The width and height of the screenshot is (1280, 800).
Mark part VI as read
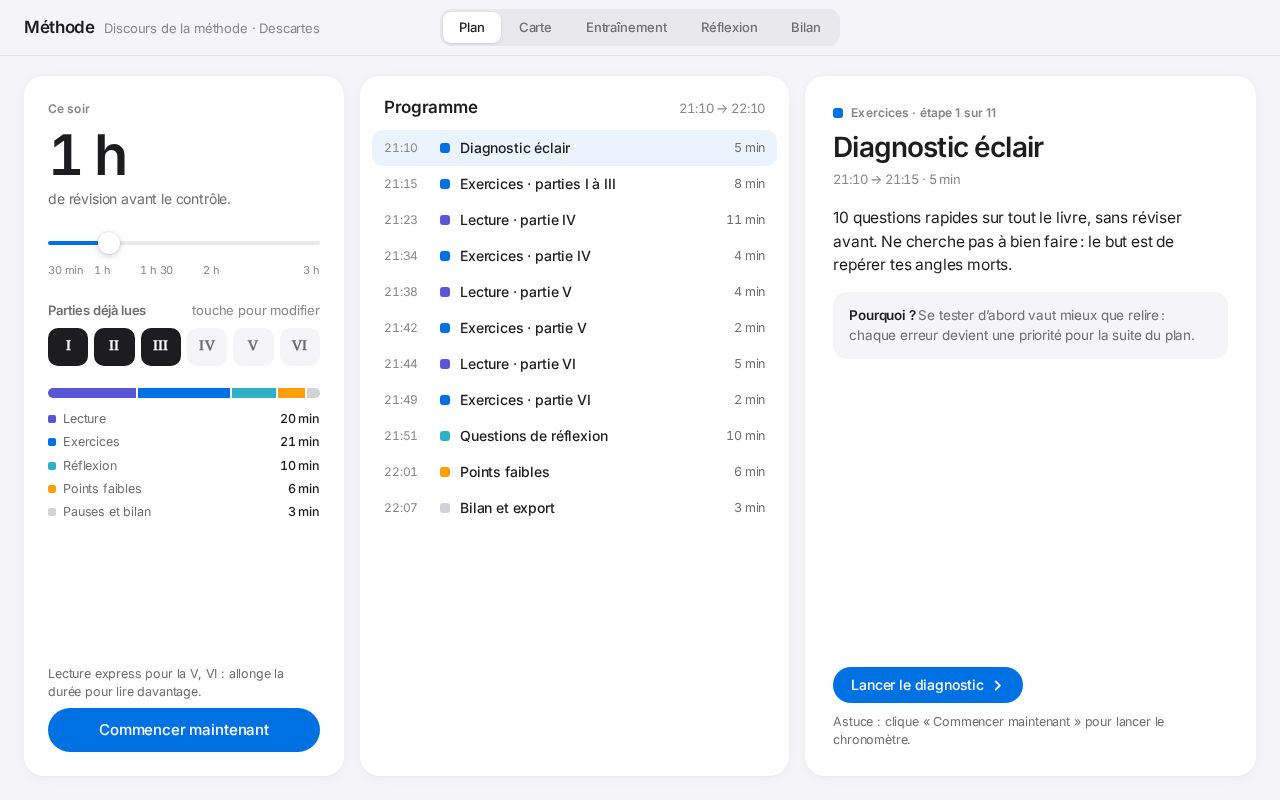coord(300,347)
